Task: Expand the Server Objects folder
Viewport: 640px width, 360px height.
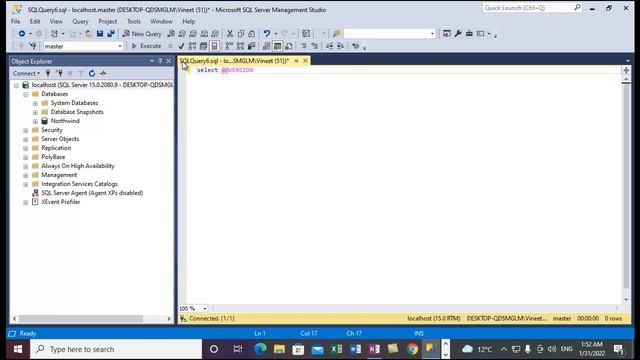Action: click(26, 140)
